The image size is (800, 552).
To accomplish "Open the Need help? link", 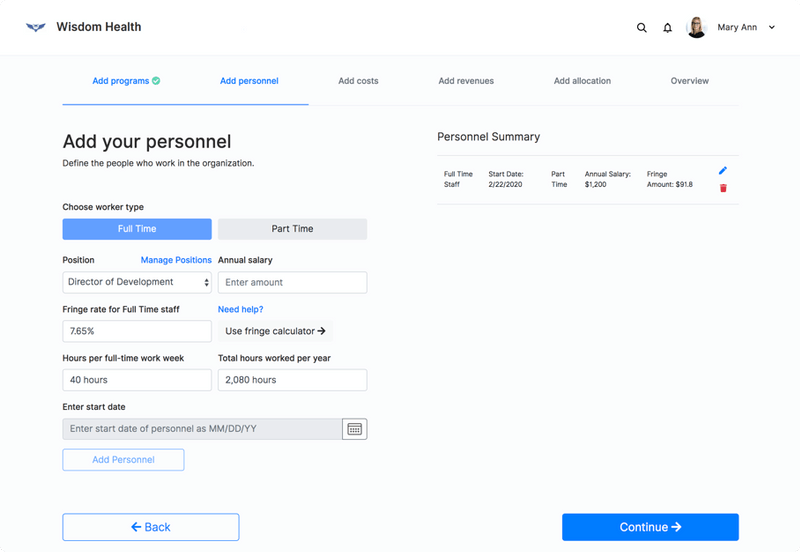I will tap(241, 309).
